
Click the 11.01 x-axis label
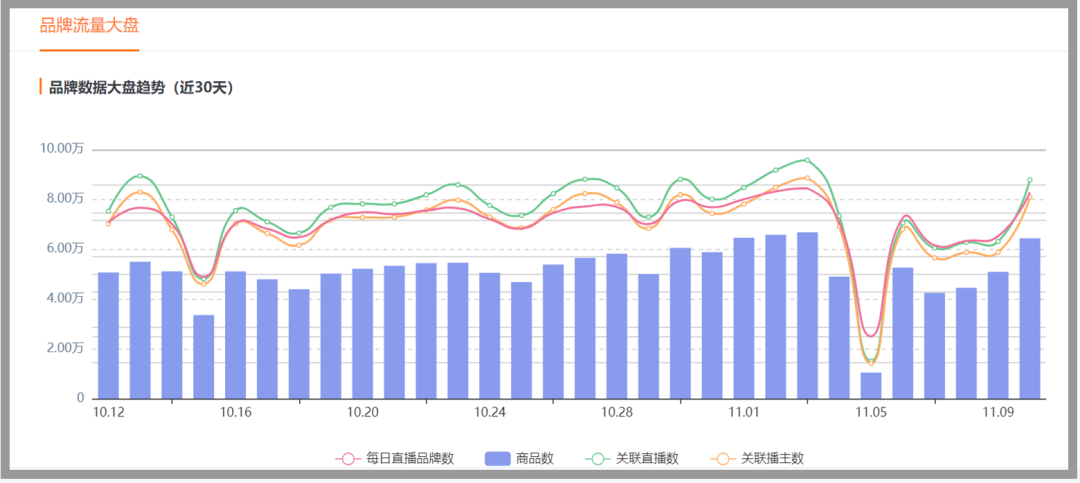point(744,412)
